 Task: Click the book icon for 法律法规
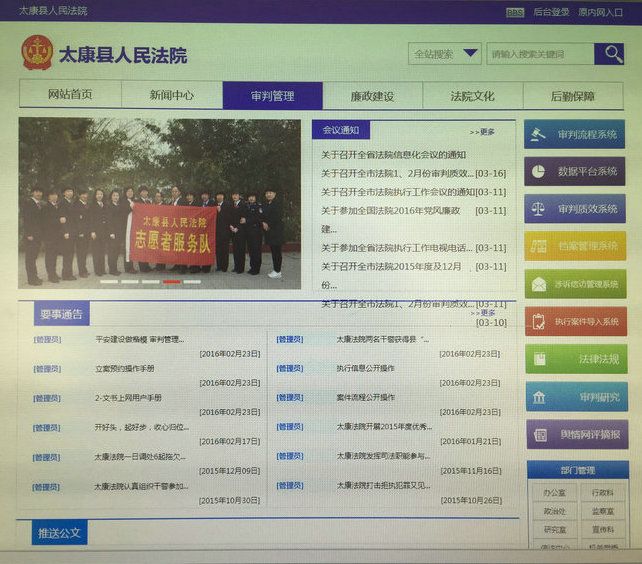tap(540, 359)
